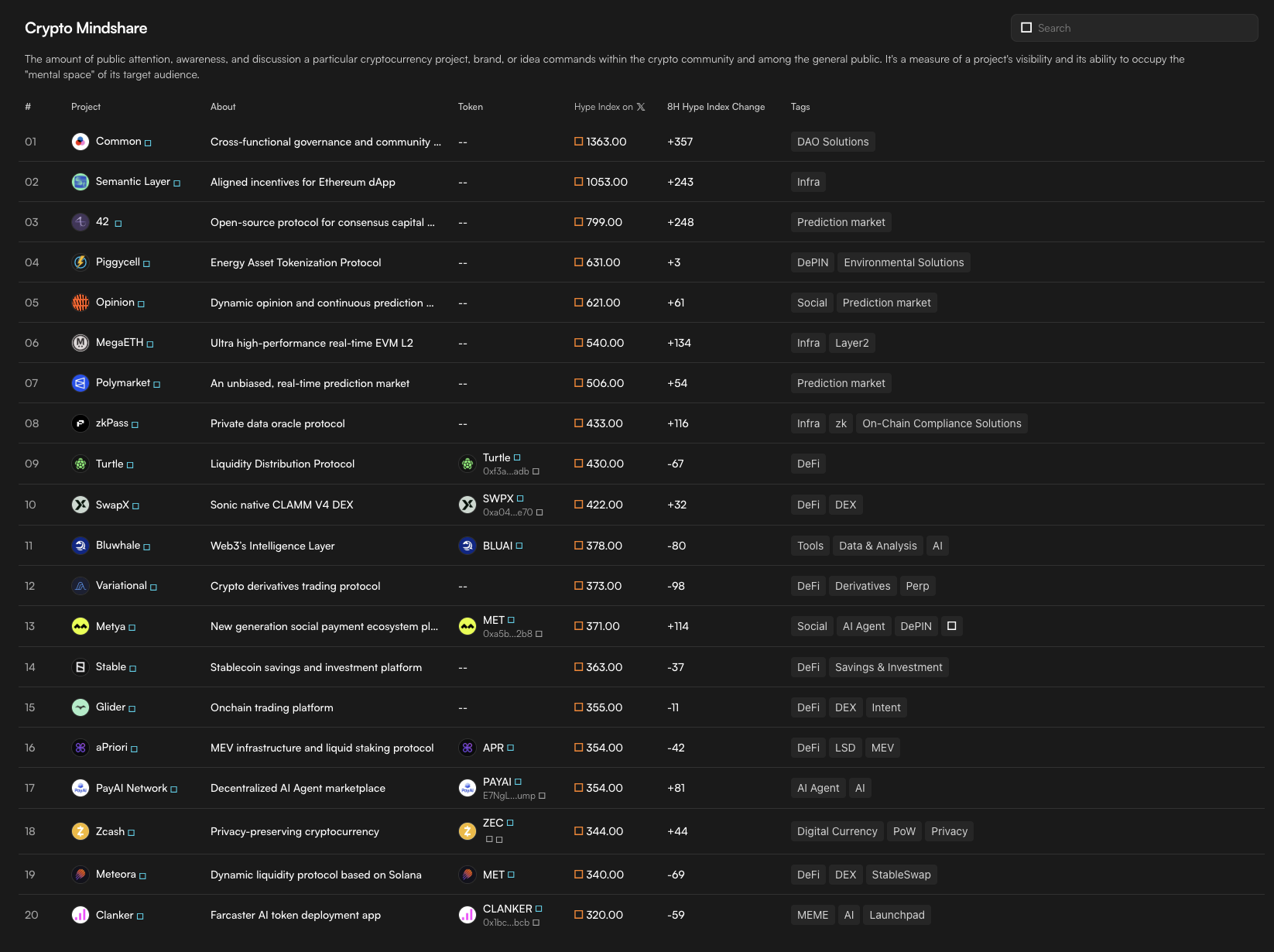Click the Common project logo
Screen dimensions: 1274x952
coord(80,142)
